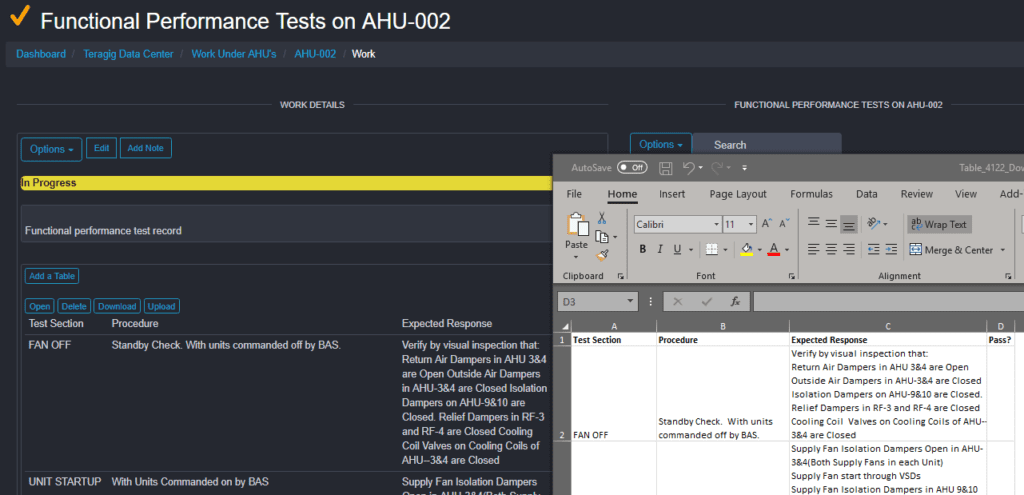The width and height of the screenshot is (1024, 495).
Task: Open the Name Box D3 dropdown
Action: tap(630, 302)
